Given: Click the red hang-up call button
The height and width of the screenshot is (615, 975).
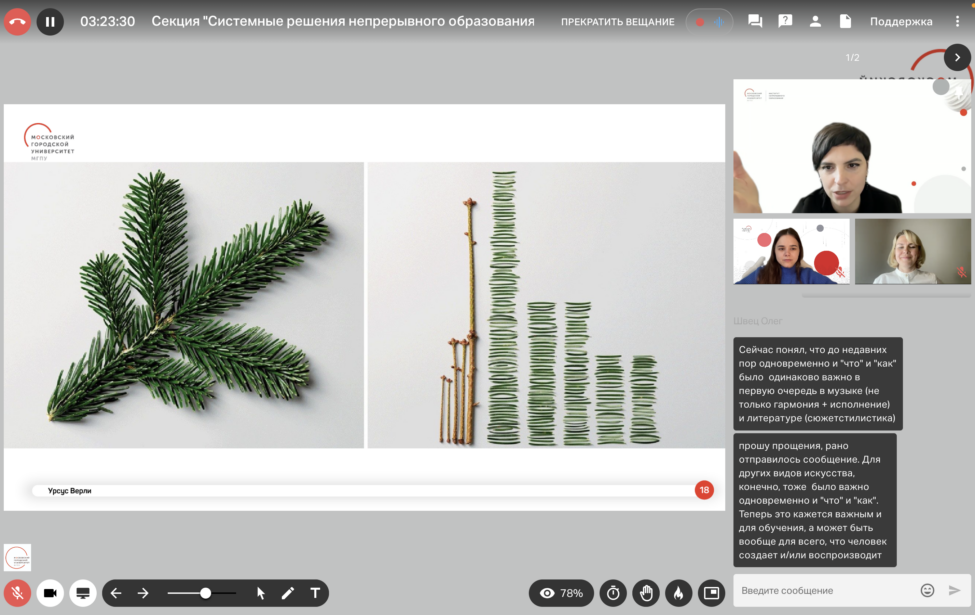Looking at the screenshot, I should (17, 21).
